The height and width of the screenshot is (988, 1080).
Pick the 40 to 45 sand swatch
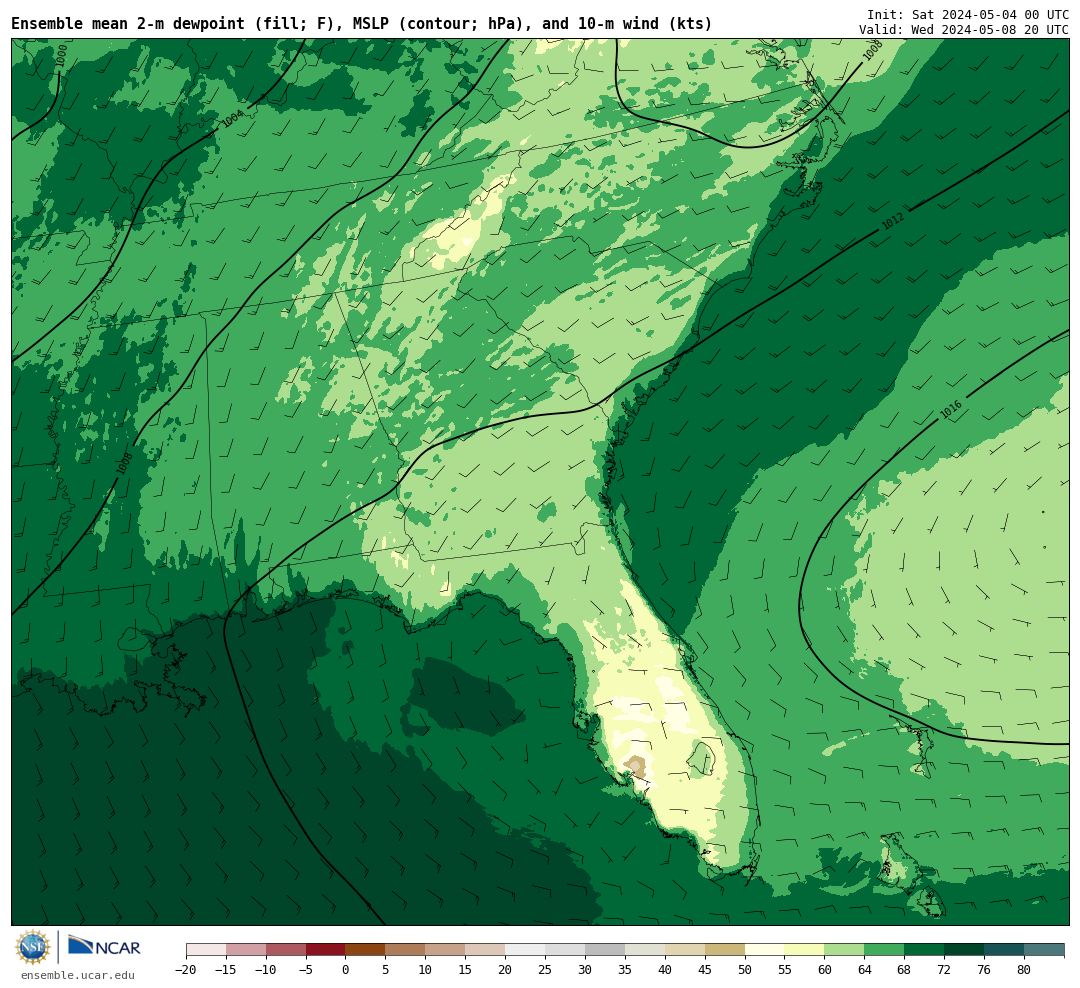(685, 950)
